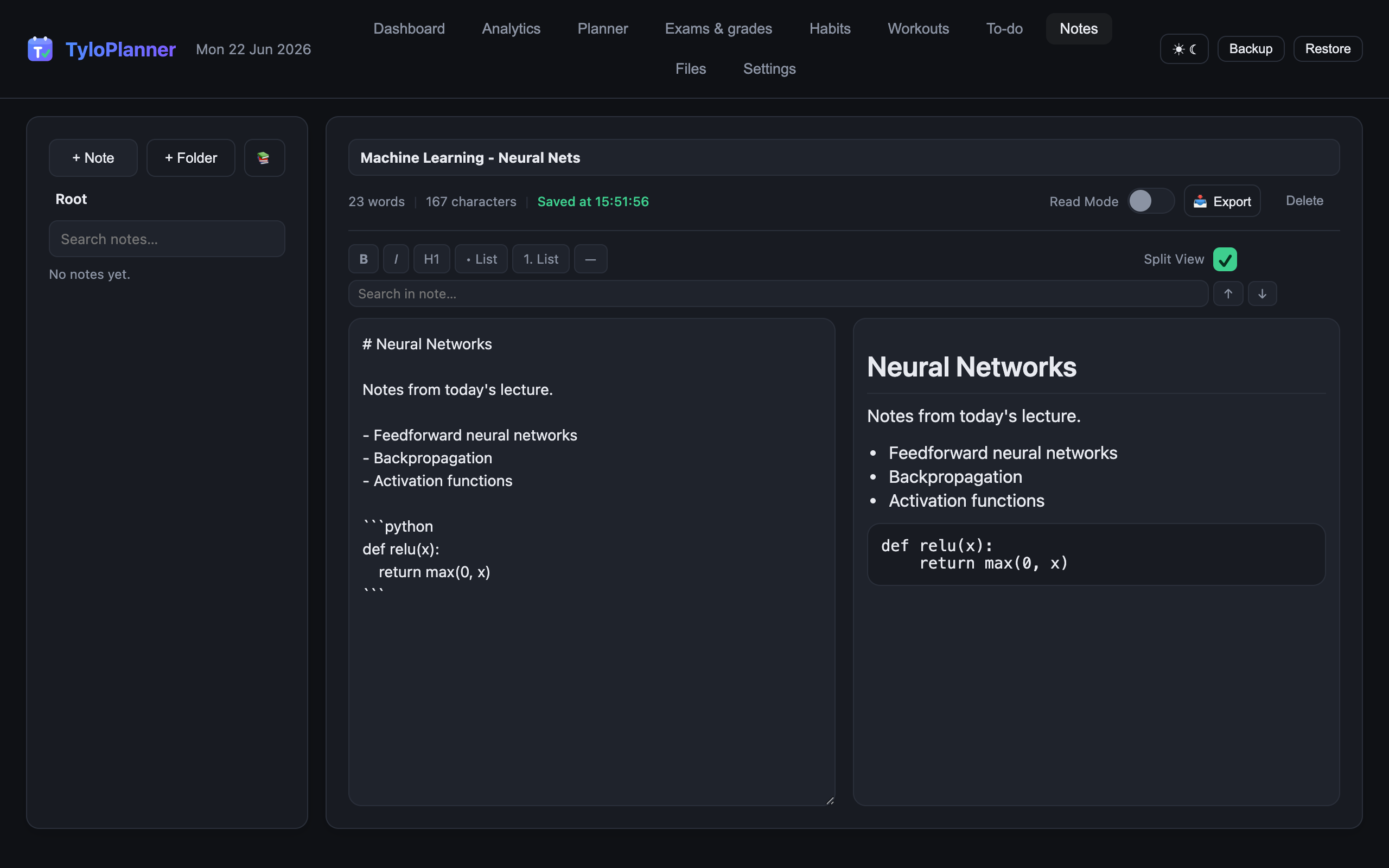Click the Neural Networks preview heading
Image resolution: width=1389 pixels, height=868 pixels.
[x=972, y=367]
